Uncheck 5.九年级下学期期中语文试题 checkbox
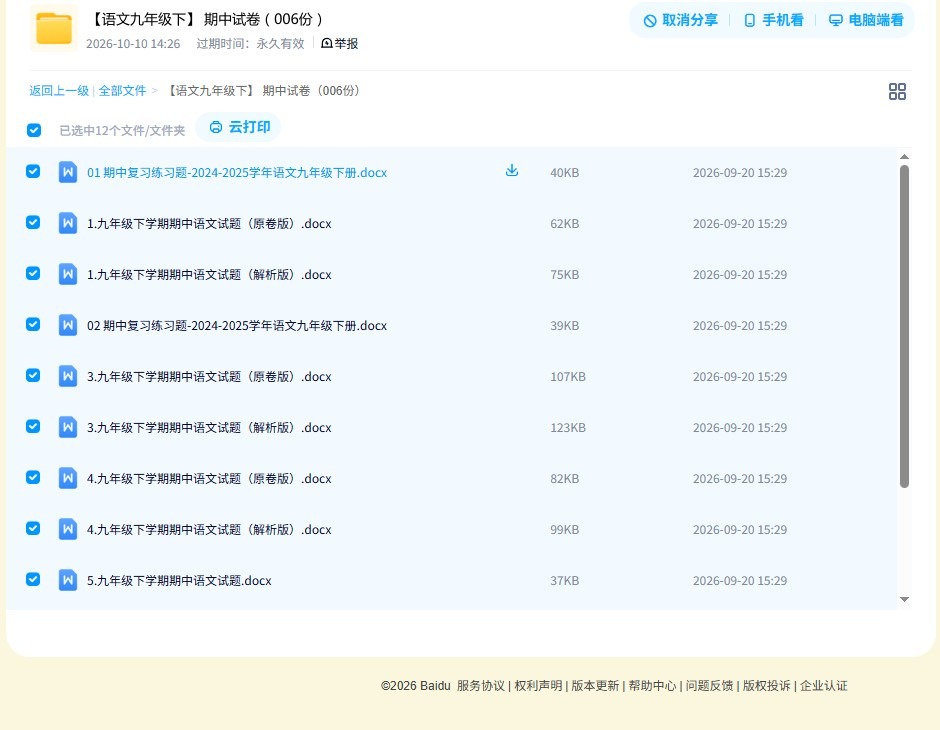Viewport: 940px width, 730px height. [x=33, y=579]
